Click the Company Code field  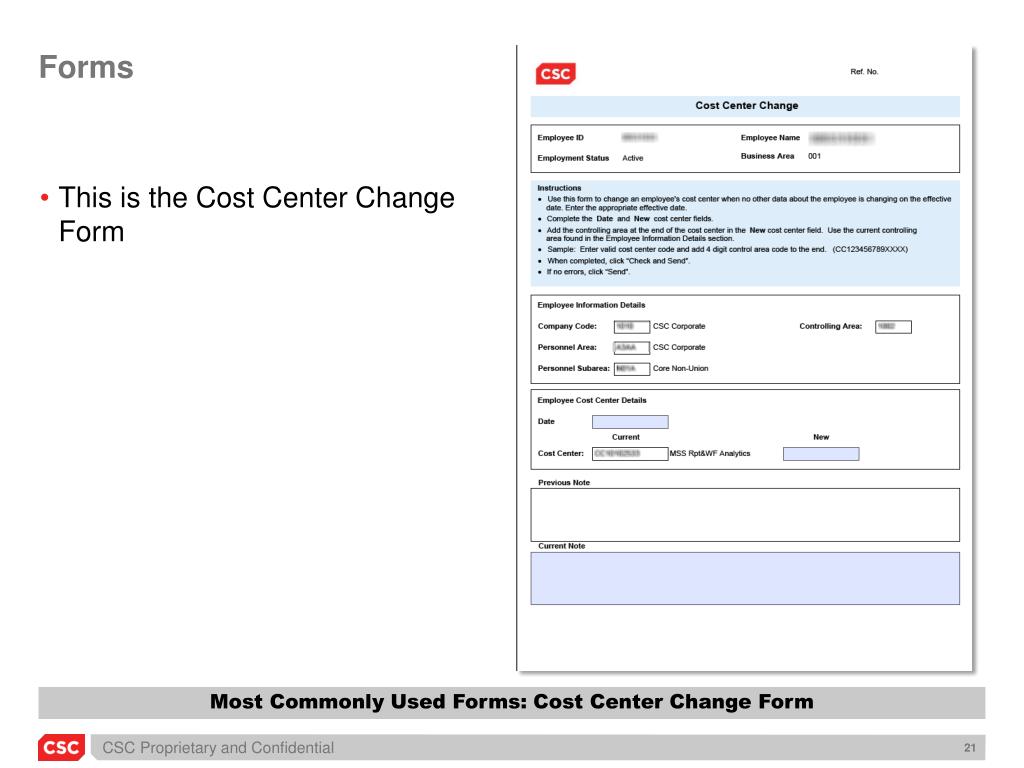[x=632, y=327]
